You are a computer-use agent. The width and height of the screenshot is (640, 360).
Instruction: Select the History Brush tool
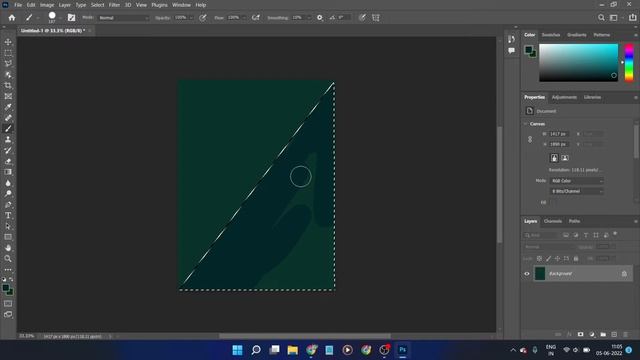tap(8, 150)
